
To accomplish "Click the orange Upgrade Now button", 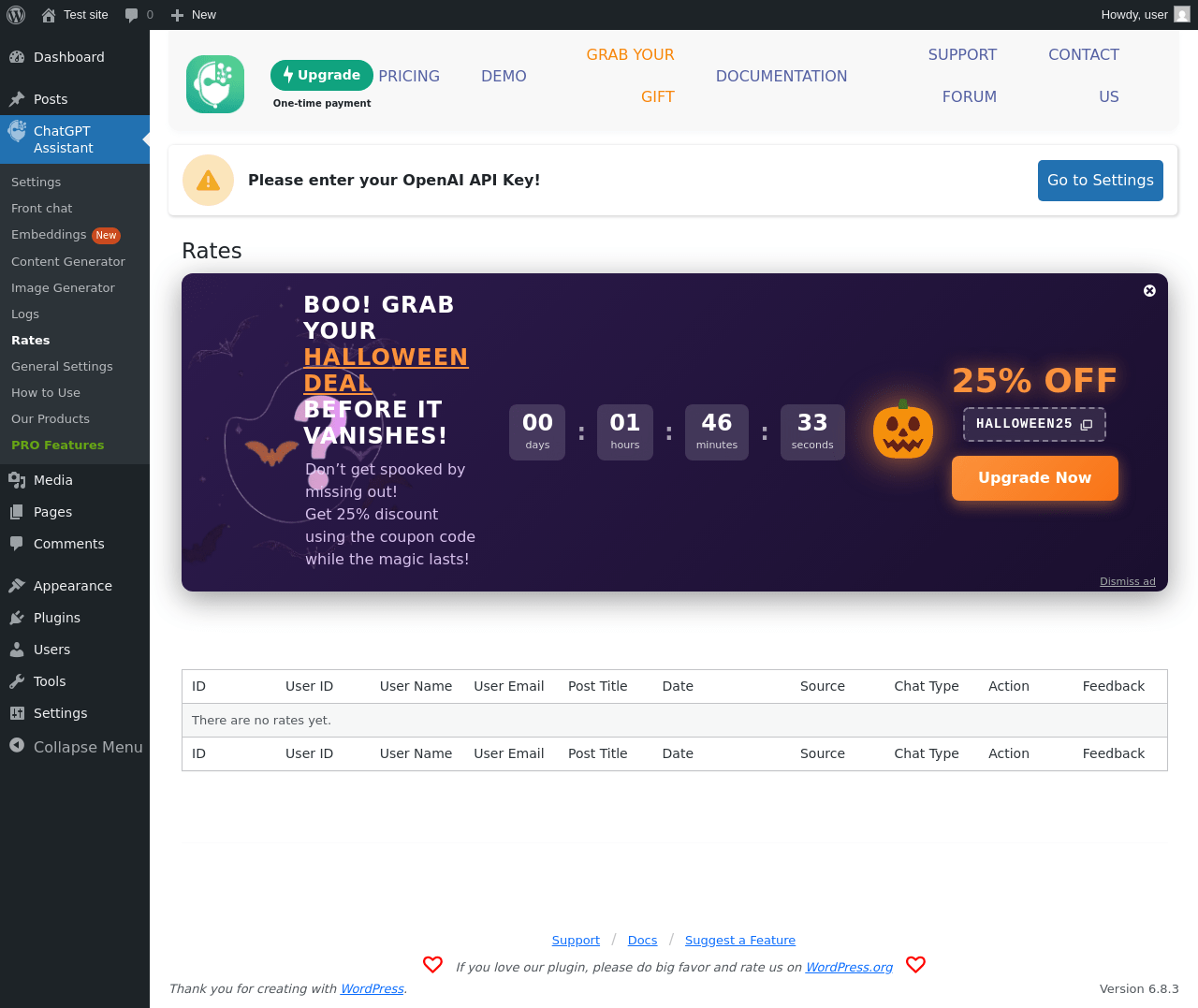I will [1035, 478].
